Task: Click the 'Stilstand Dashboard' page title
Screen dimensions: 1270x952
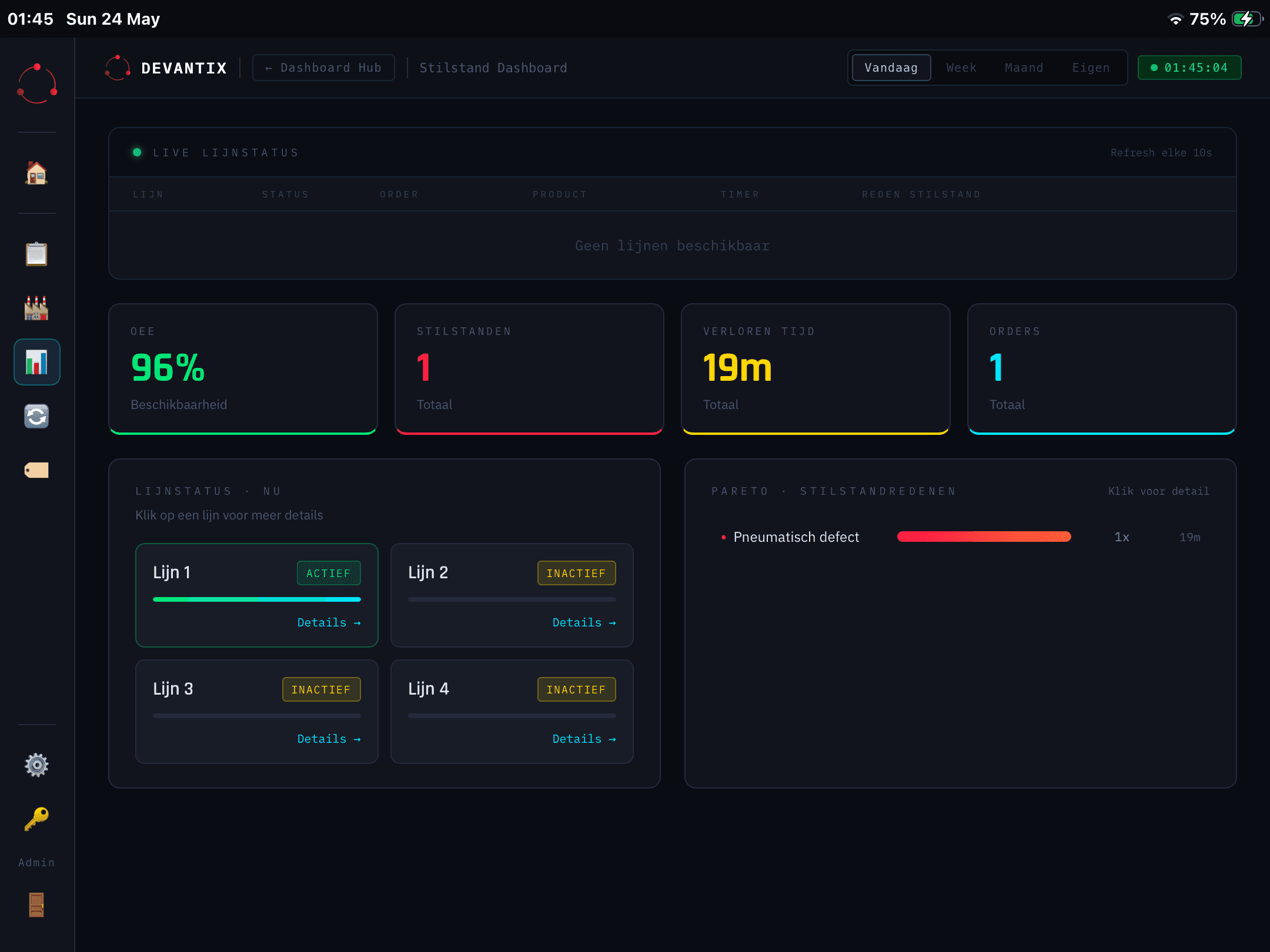Action: tap(493, 68)
